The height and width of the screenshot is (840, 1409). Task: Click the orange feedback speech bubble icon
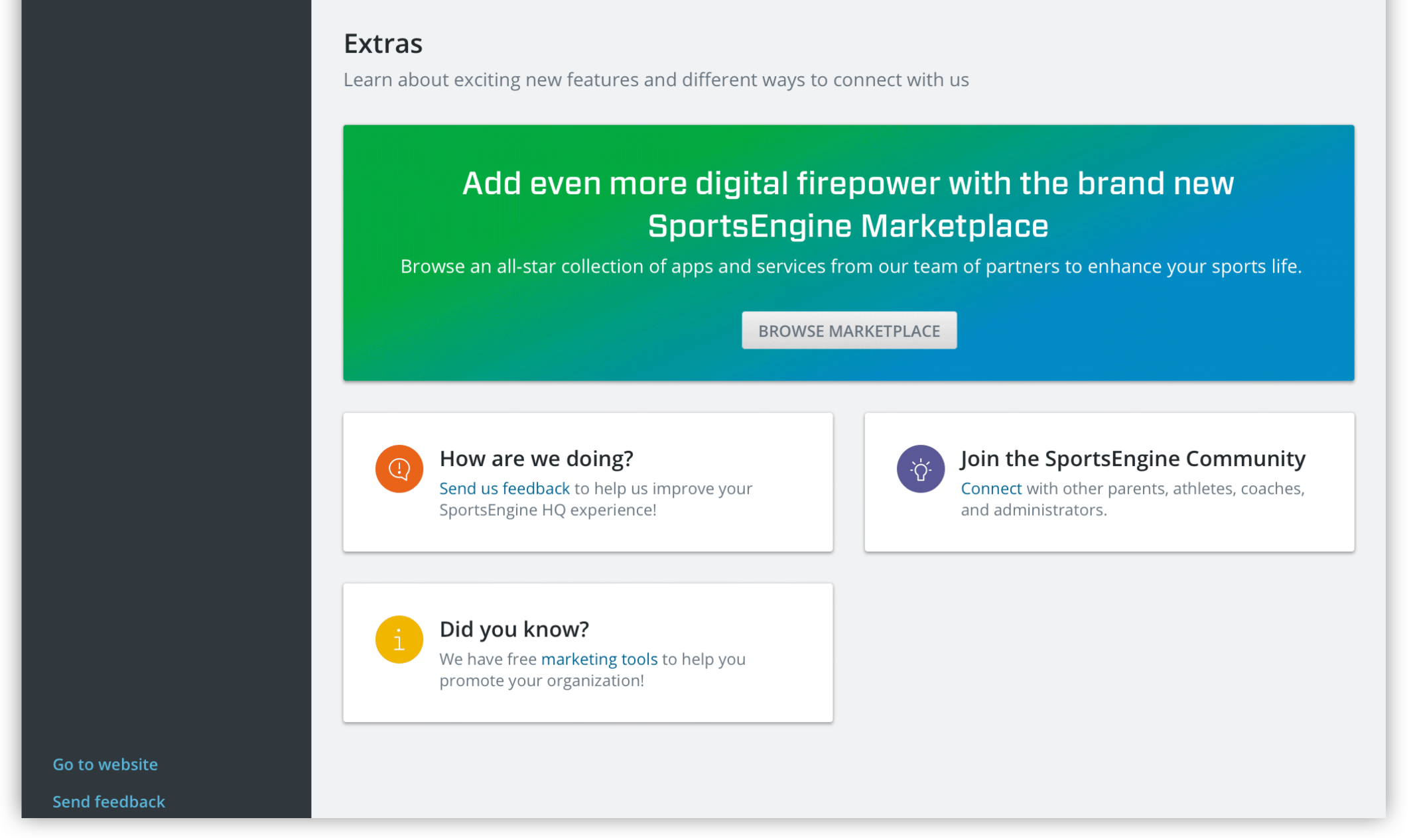point(399,469)
